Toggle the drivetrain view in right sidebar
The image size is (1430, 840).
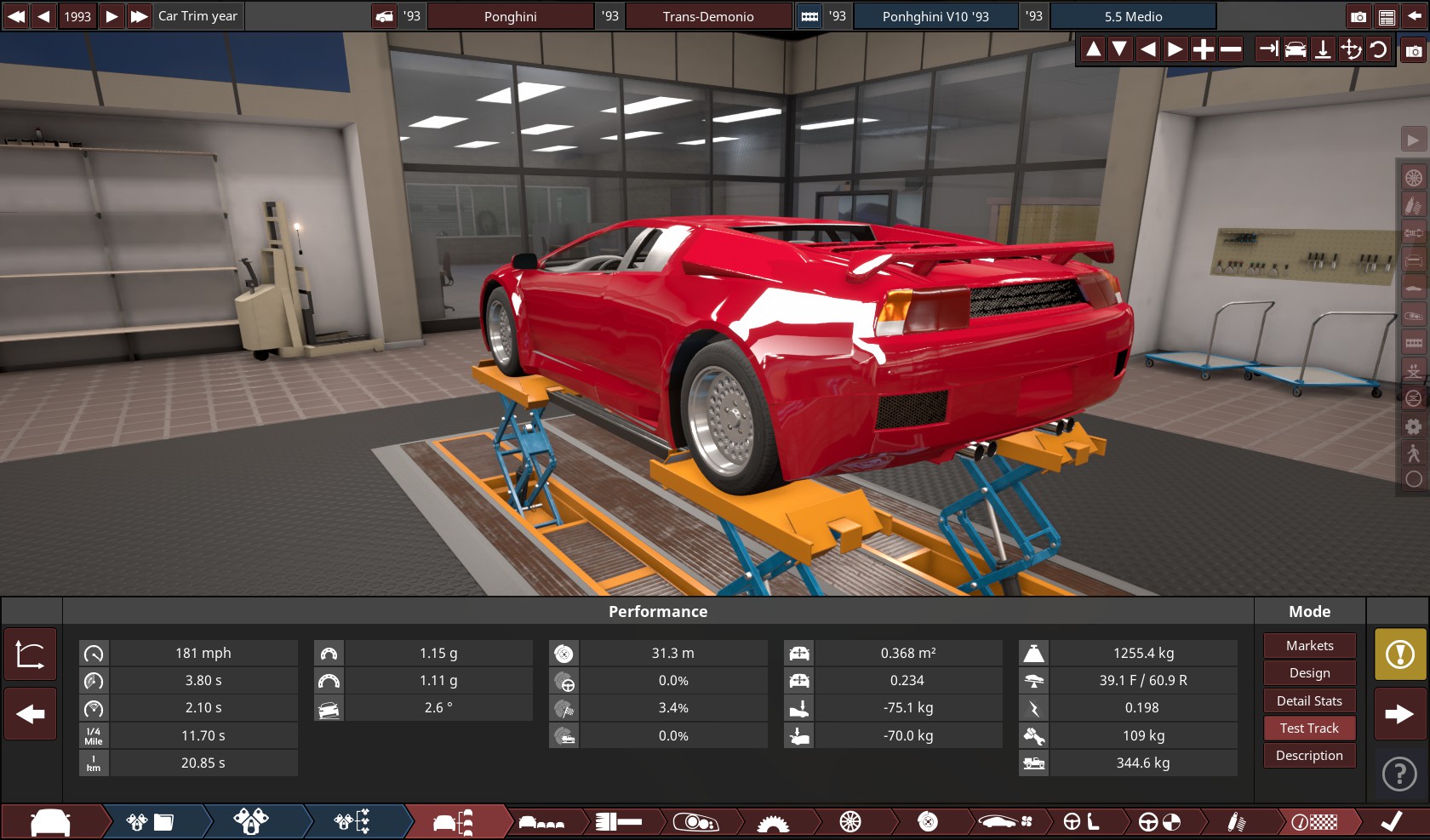1414,233
